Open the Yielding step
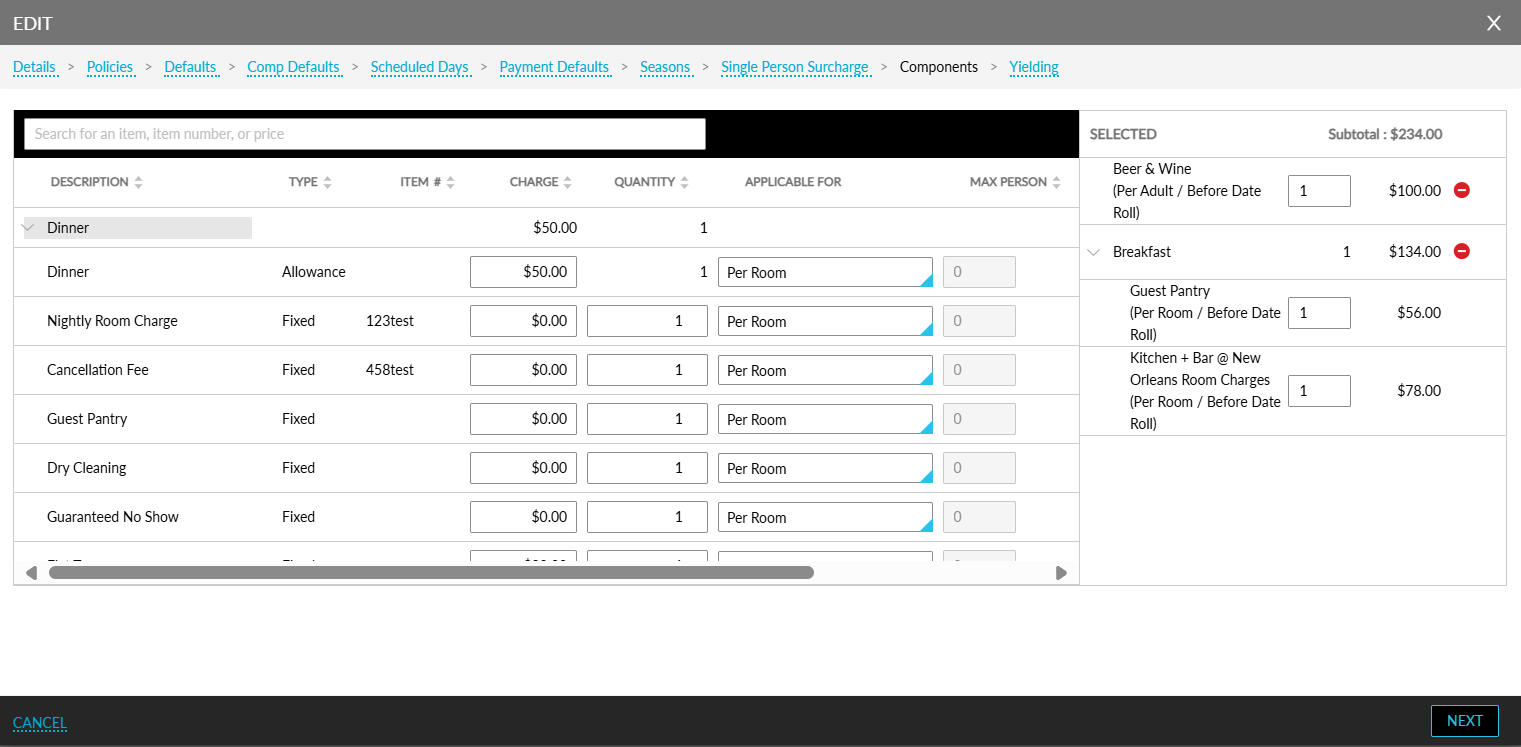Screen dimensions: 1521x747 [x=1033, y=67]
